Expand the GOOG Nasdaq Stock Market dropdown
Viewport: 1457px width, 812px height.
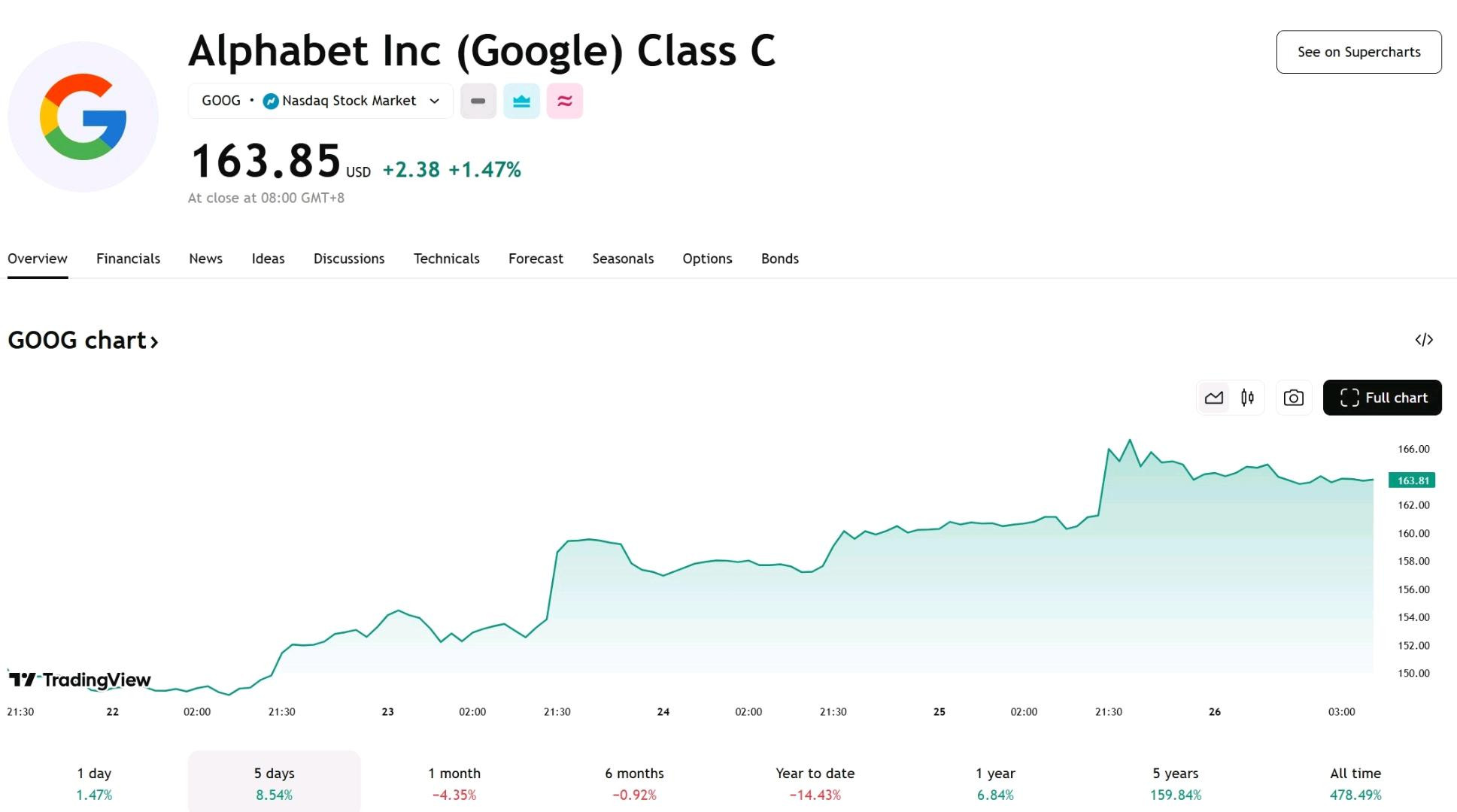320,101
